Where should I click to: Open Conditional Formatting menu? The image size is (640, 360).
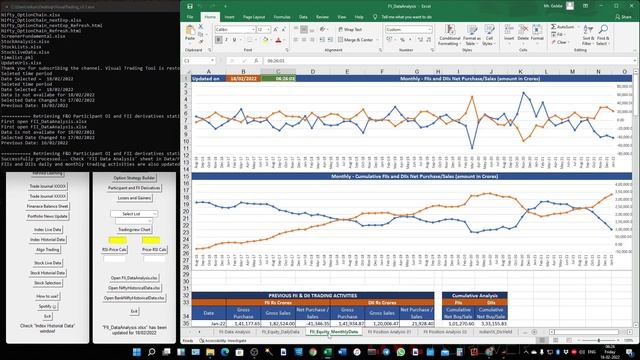(450, 35)
